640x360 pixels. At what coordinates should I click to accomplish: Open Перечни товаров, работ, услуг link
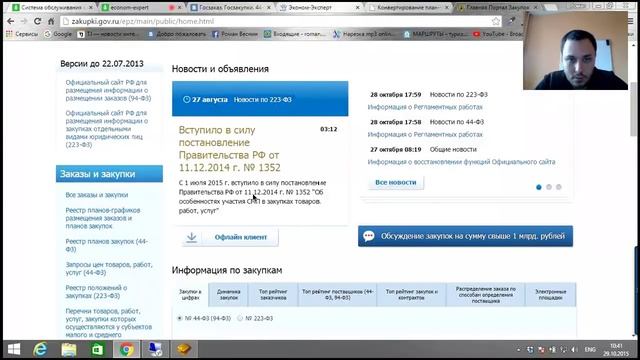click(109, 323)
